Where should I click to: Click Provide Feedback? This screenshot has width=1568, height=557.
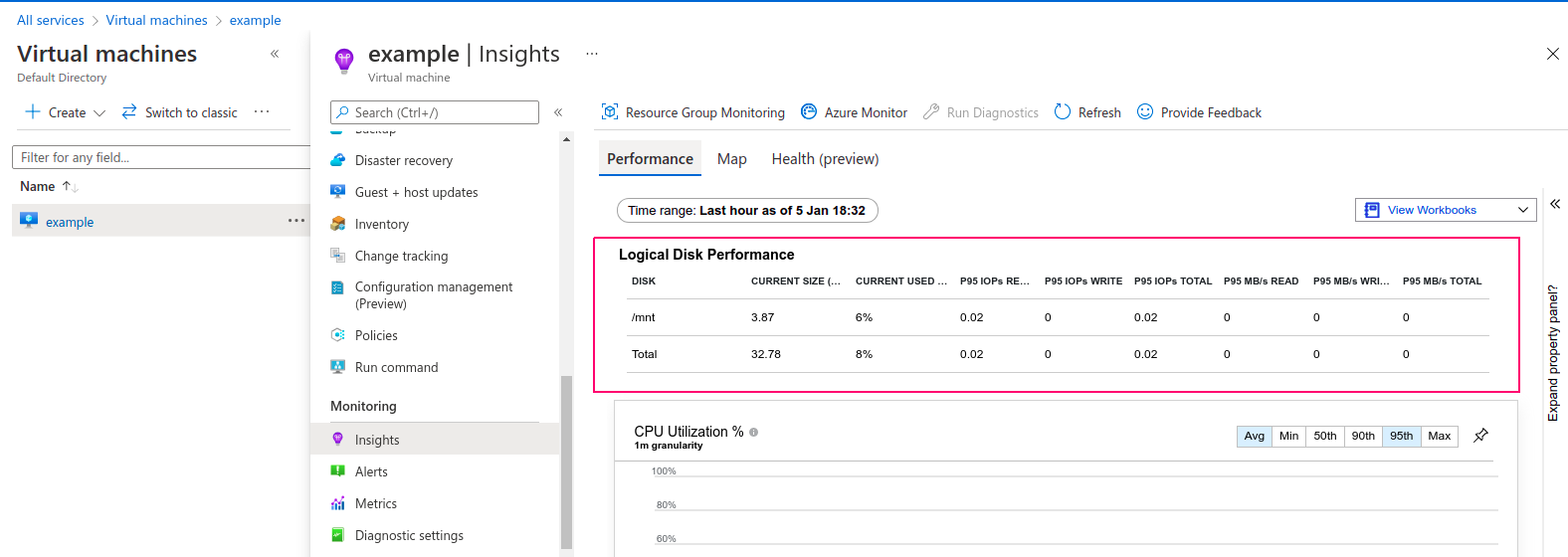(x=1199, y=112)
